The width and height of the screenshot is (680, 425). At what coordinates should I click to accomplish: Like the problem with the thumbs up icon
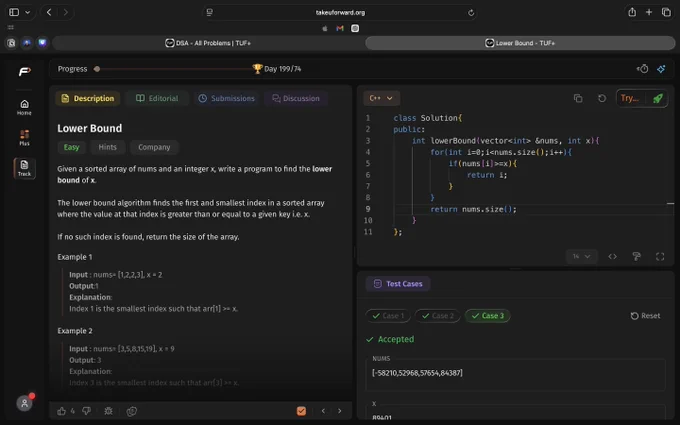click(62, 411)
